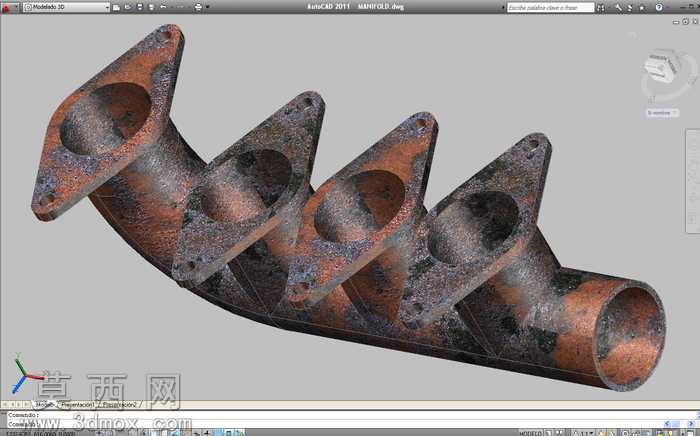This screenshot has height=436, width=700.
Task: Click the command line scroll left arrow
Action: [668, 424]
